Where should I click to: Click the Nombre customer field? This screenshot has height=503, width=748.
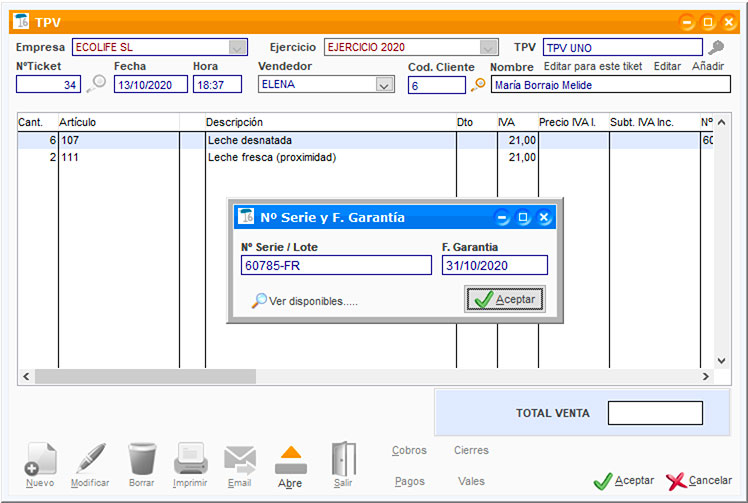[x=611, y=84]
